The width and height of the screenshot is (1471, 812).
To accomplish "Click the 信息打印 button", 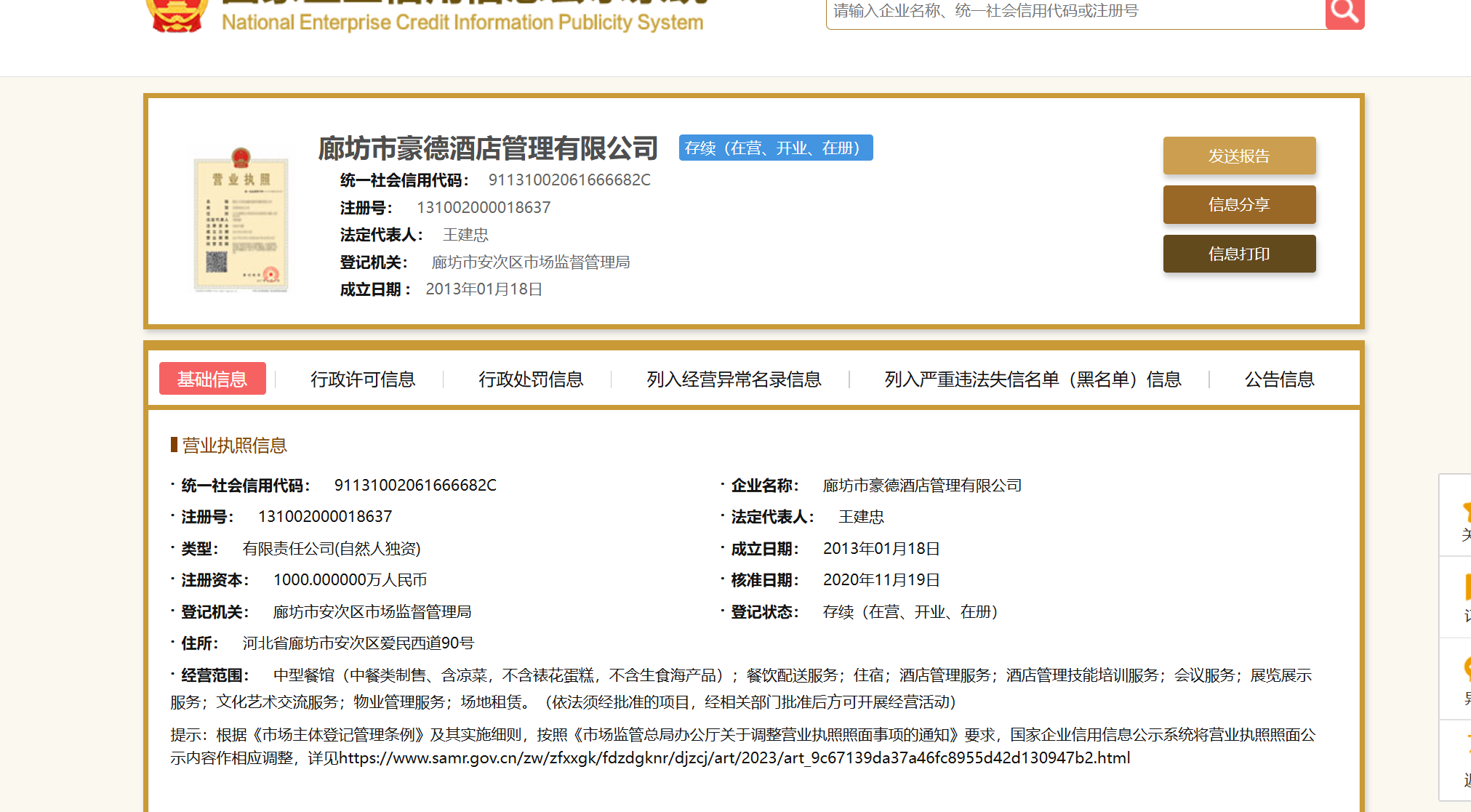I will click(1239, 254).
